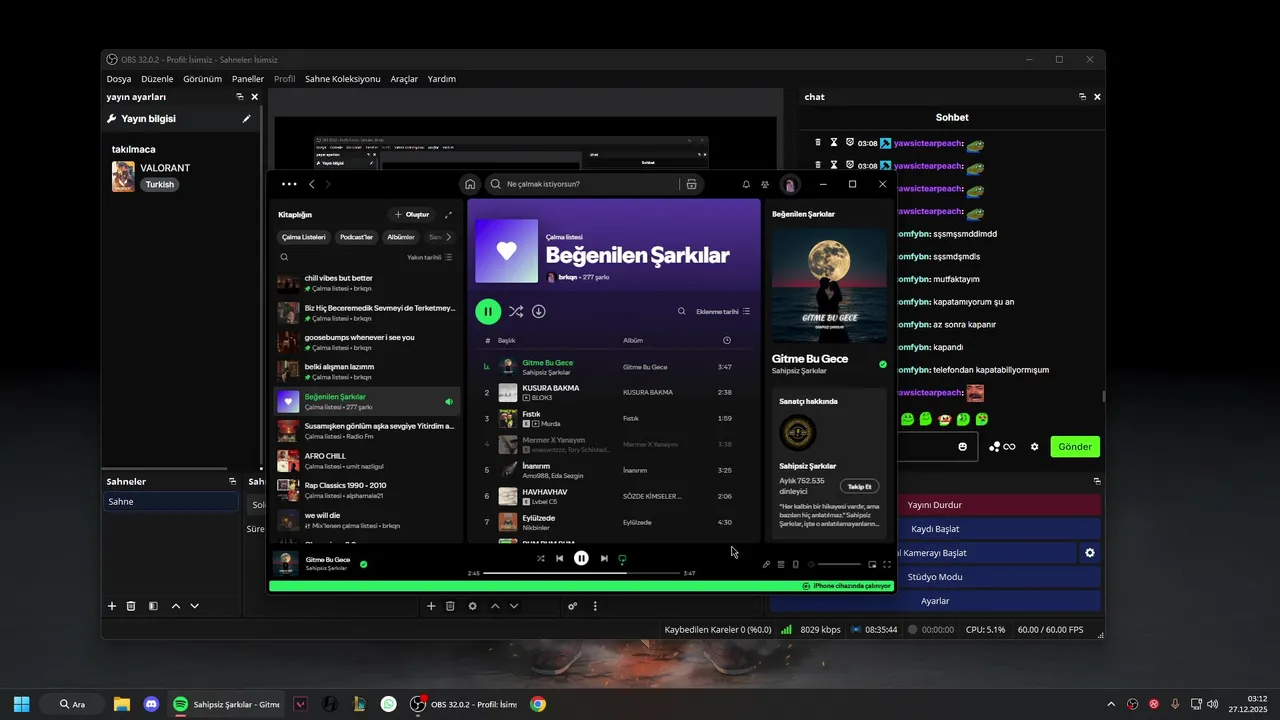Screen dimensions: 1280x720
Task: Toggle liked check next to Gitme Bu Gece in player bar
Action: (x=363, y=564)
